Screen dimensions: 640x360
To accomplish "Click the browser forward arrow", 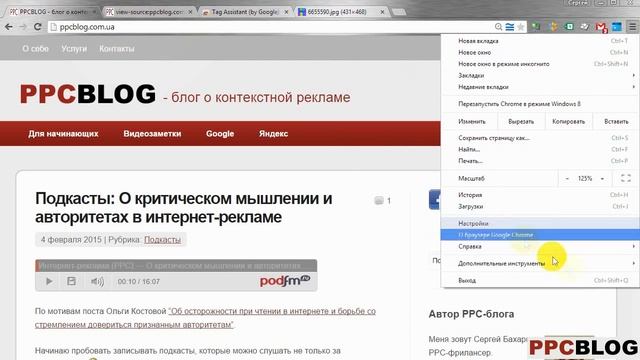I will point(22,27).
